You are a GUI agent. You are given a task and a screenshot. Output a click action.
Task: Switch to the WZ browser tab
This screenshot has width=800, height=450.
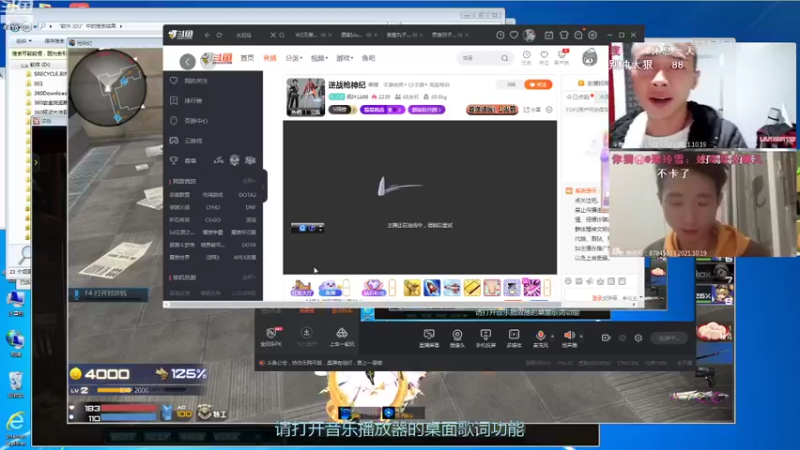308,35
